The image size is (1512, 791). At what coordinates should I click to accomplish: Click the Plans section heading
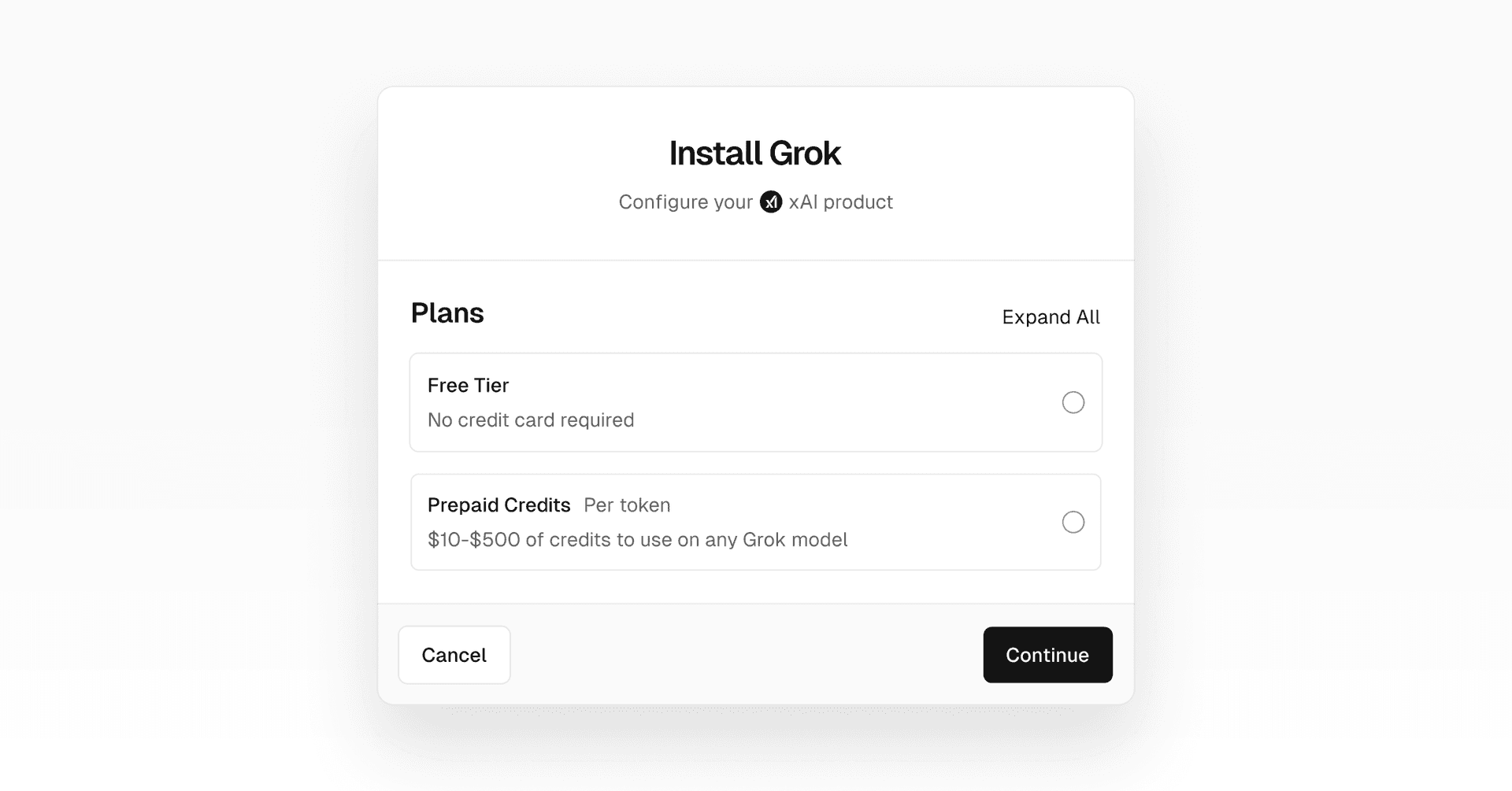click(447, 313)
